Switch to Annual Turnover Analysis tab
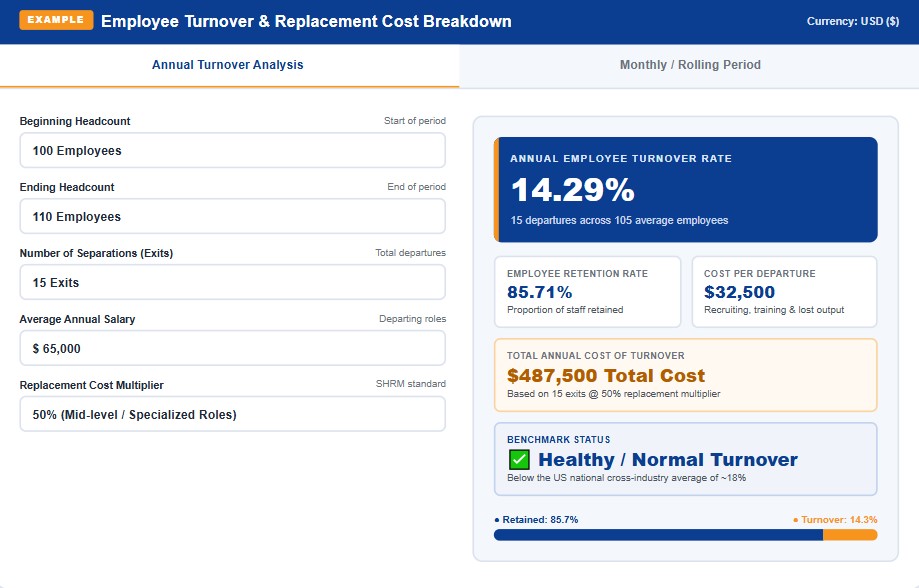919x588 pixels. click(228, 65)
